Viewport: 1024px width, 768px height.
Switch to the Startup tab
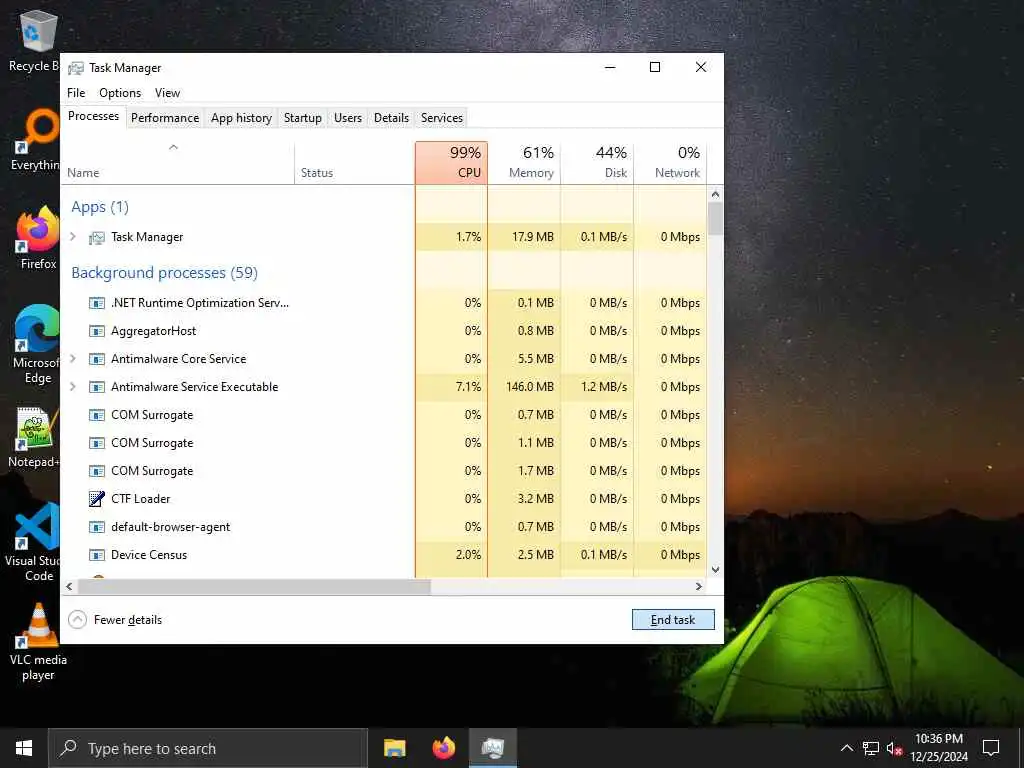(x=302, y=118)
